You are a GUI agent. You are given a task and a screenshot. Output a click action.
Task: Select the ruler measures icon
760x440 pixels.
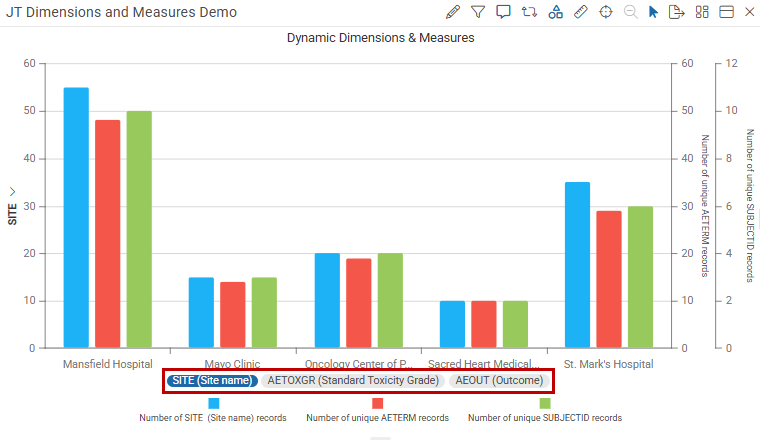581,12
